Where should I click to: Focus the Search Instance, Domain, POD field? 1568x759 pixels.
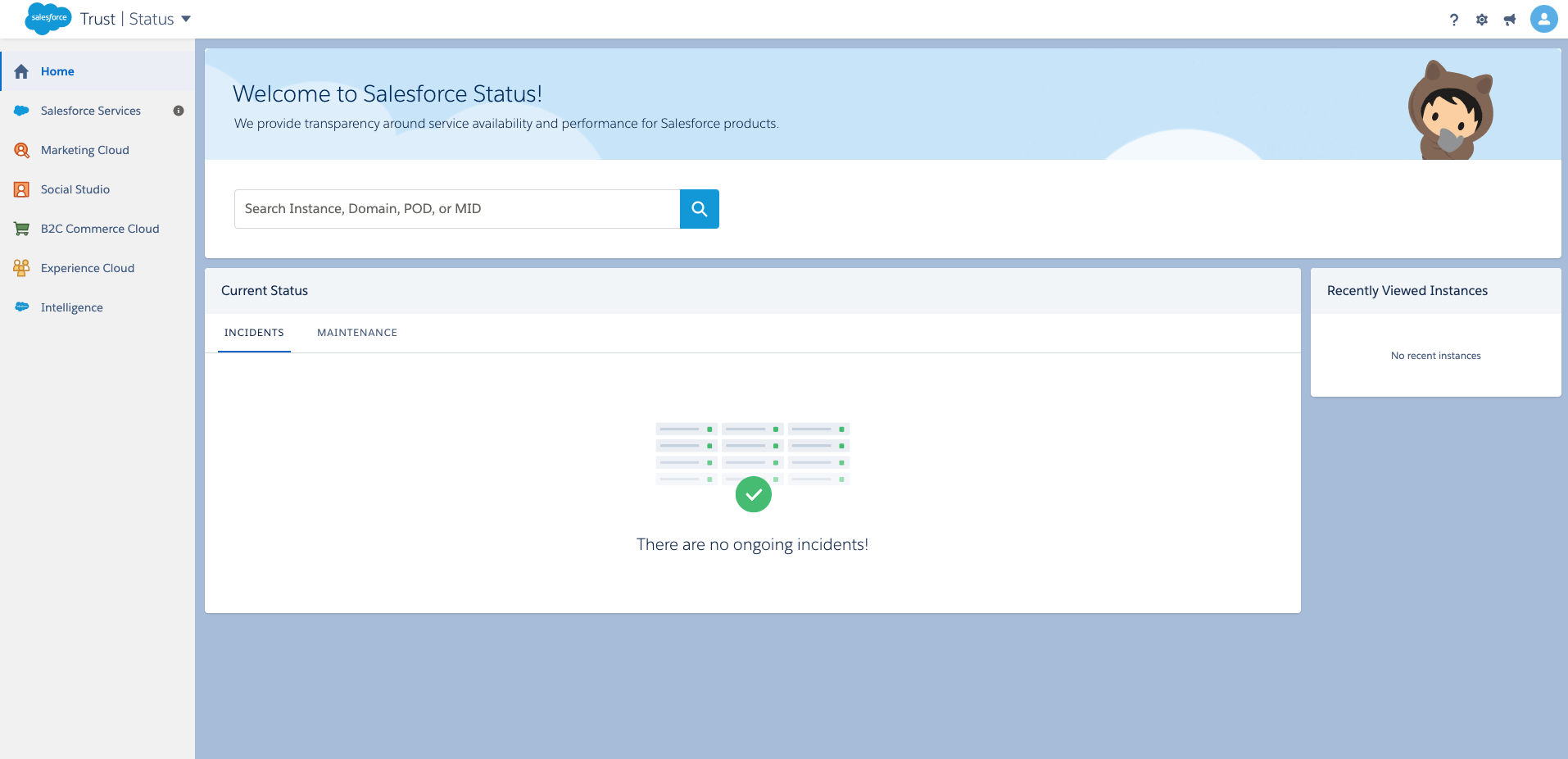(x=457, y=209)
